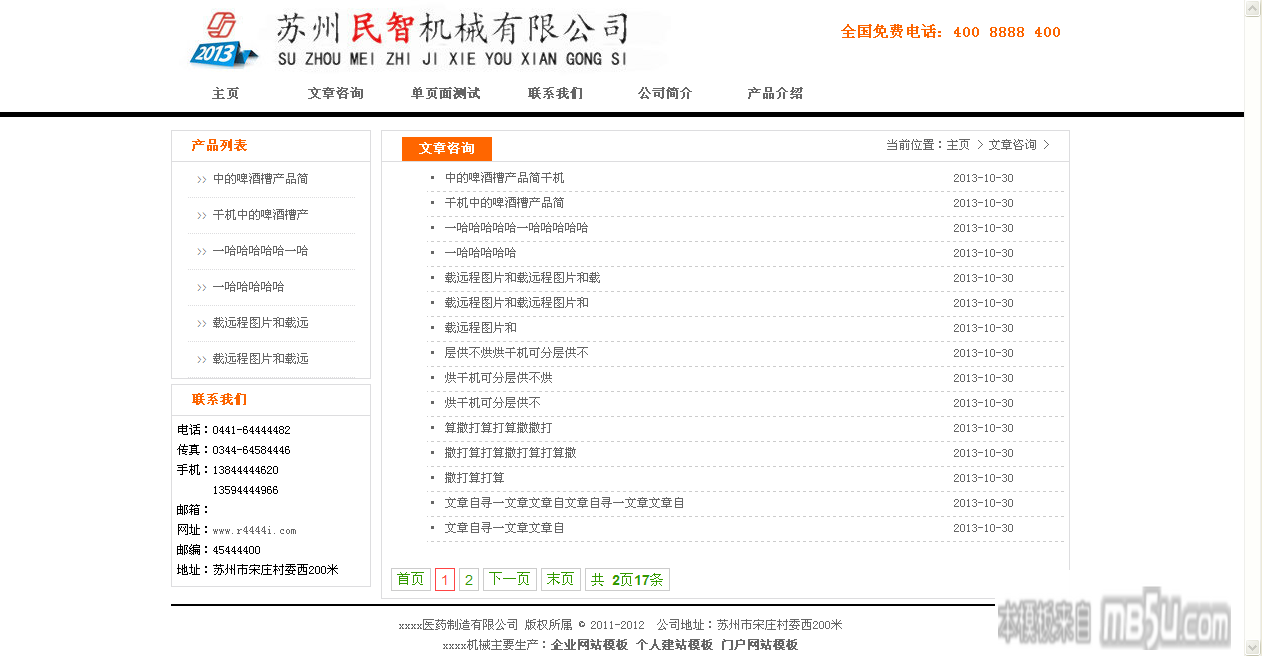This screenshot has height=656, width=1263.
Task: Open 产品介绍 in the navigation bar
Action: click(x=775, y=93)
